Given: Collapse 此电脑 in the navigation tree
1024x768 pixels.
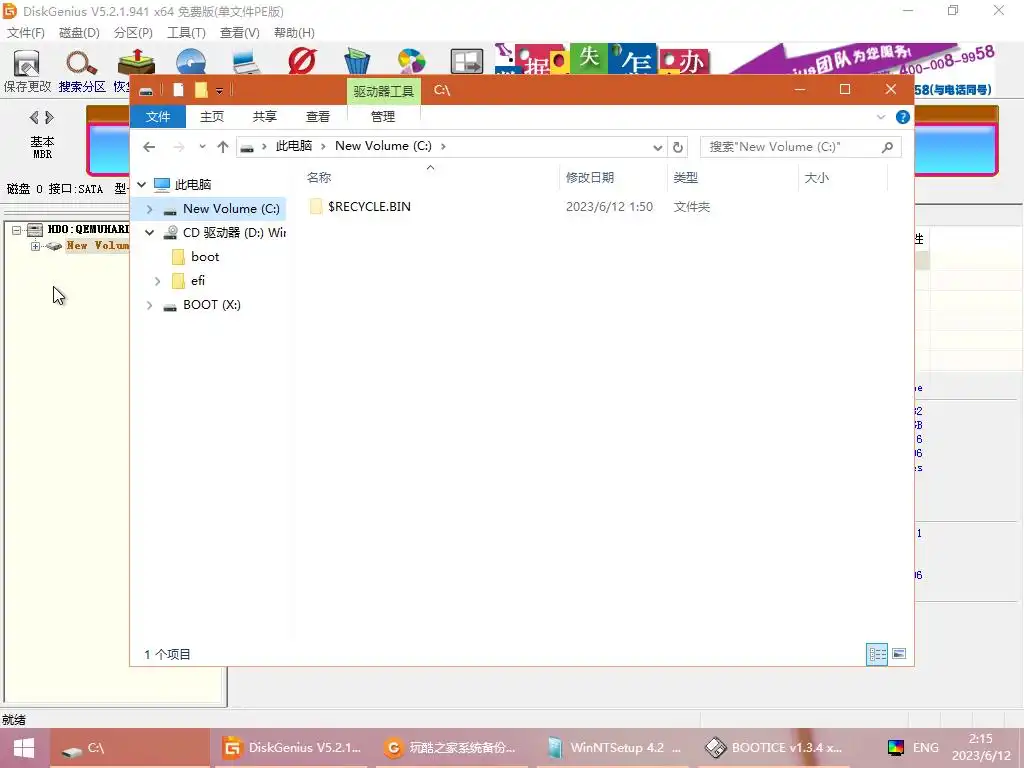Looking at the screenshot, I should point(142,185).
